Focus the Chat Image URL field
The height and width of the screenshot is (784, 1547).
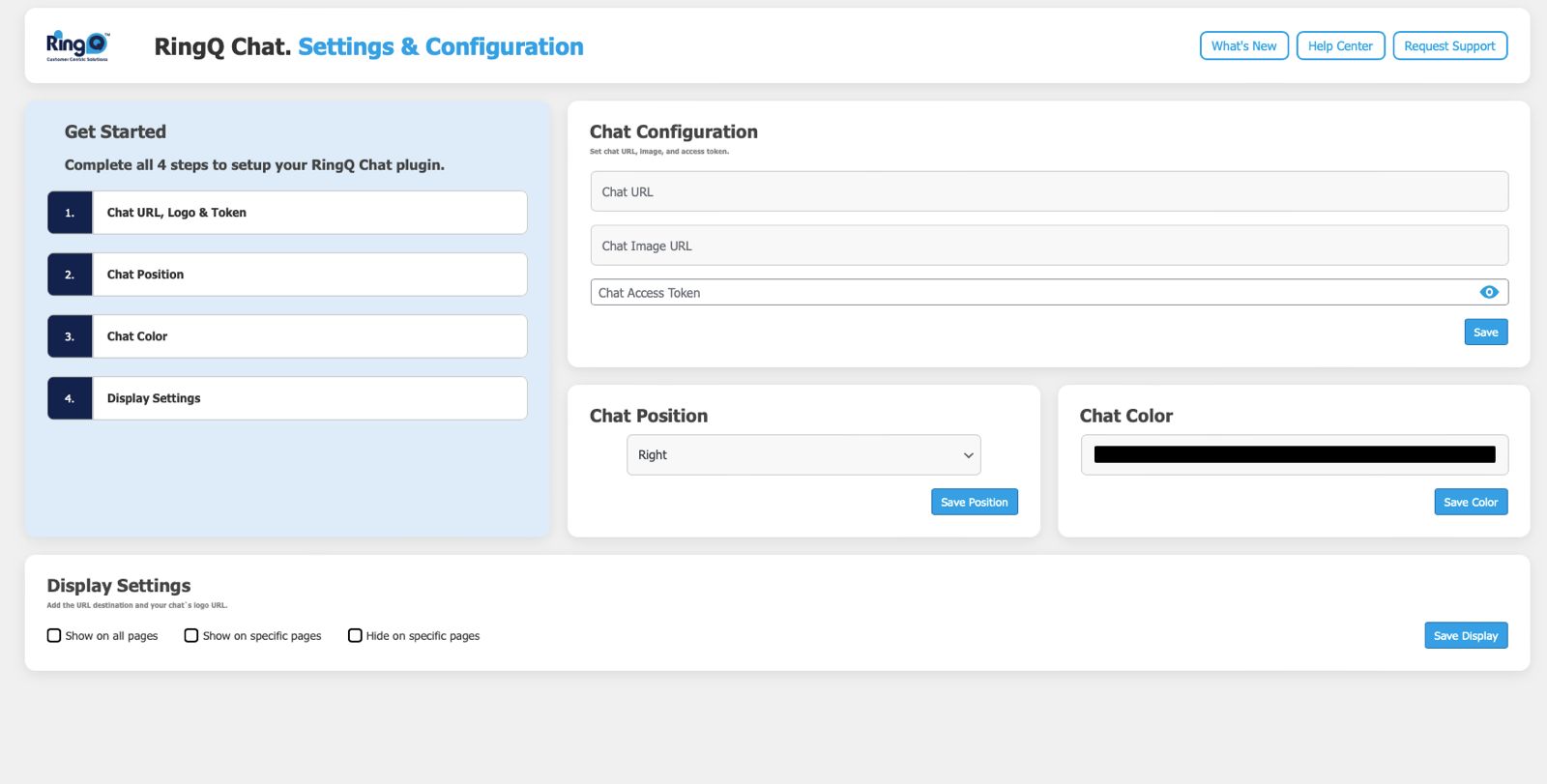1049,246
